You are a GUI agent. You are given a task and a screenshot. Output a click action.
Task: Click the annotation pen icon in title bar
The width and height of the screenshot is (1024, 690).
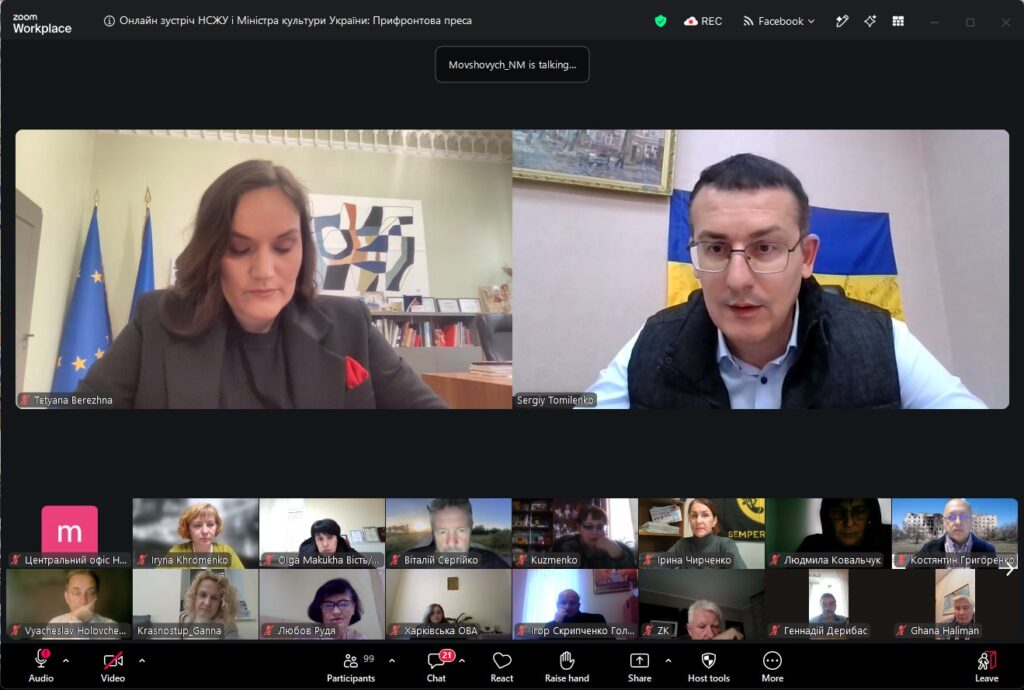tap(842, 21)
